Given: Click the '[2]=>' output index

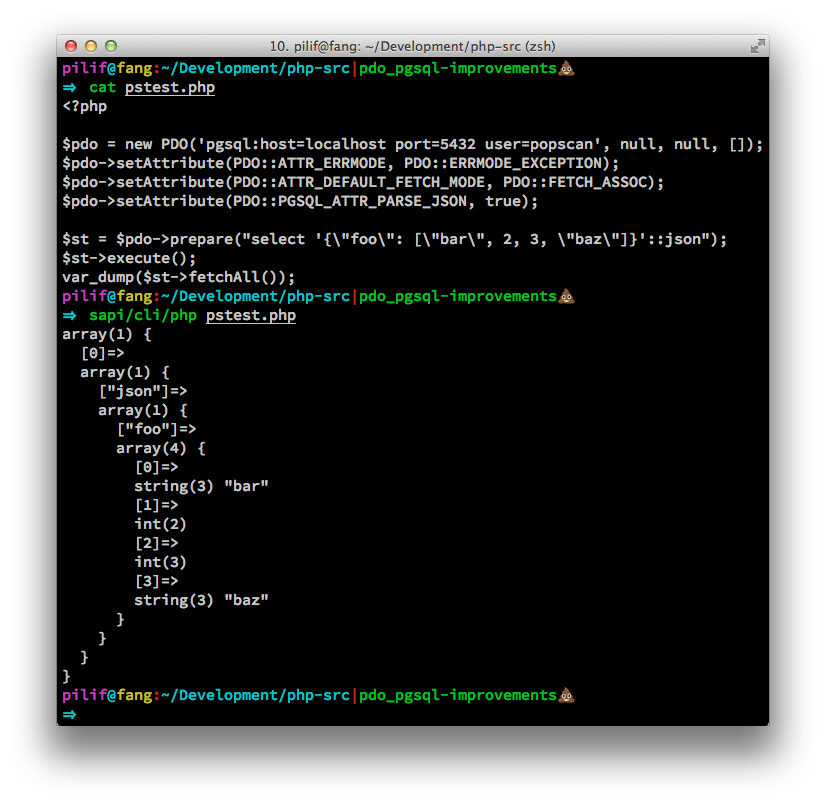Looking at the screenshot, I should pos(156,543).
